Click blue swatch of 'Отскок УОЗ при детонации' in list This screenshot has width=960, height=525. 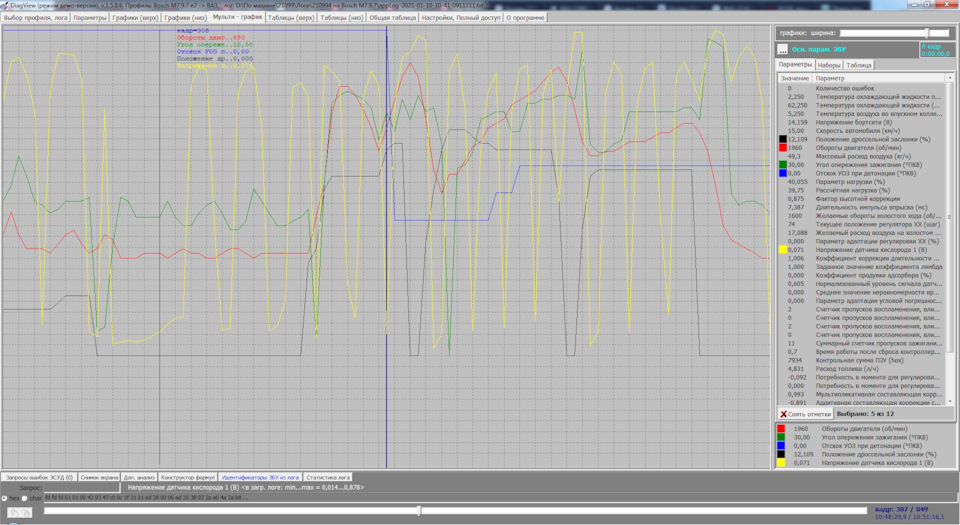782,173
